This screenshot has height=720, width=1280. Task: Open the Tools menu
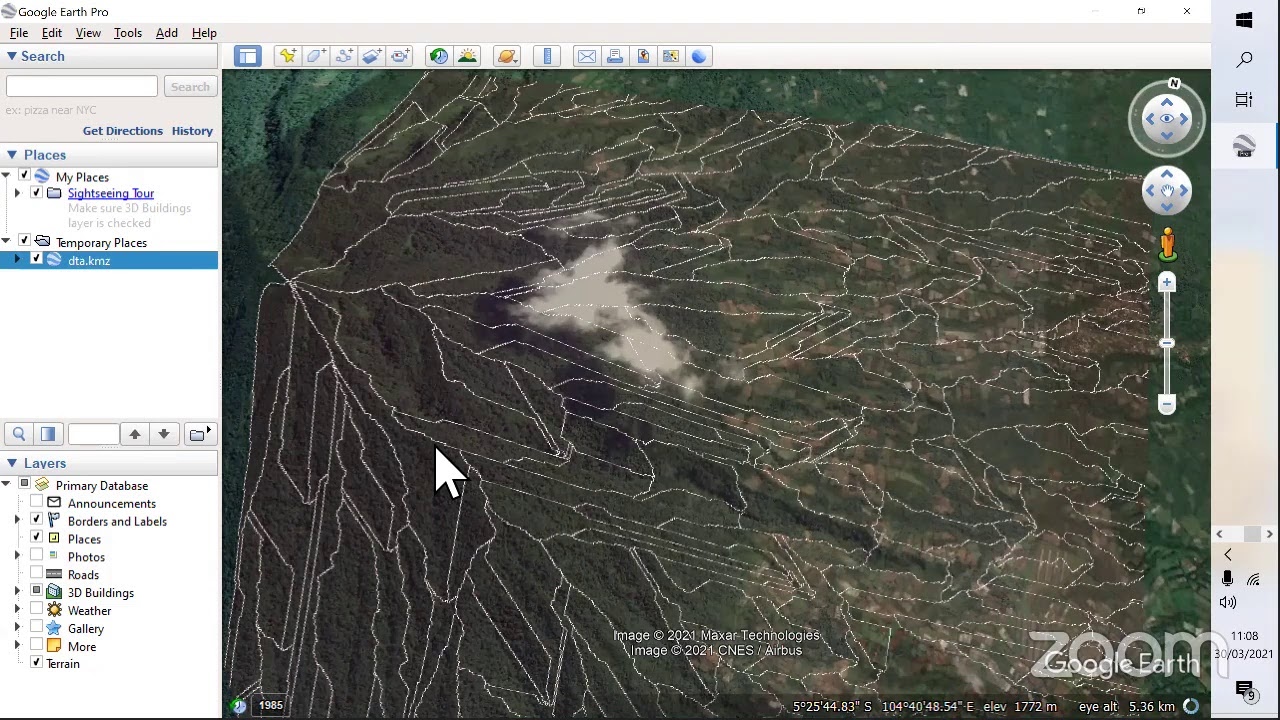[128, 33]
